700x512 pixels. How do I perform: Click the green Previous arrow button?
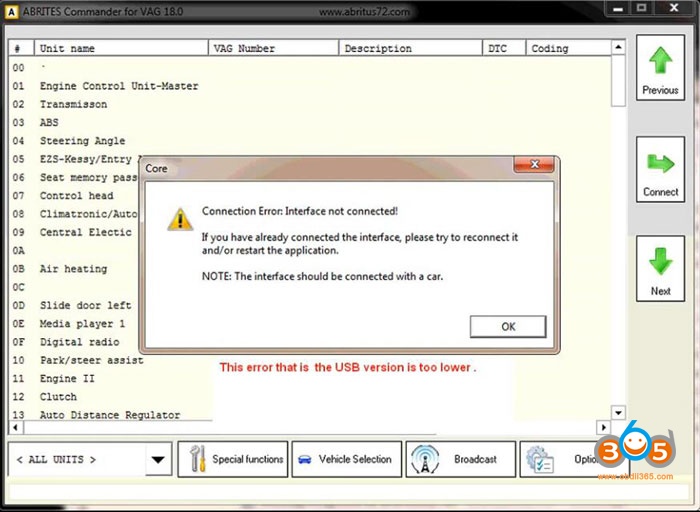(x=660, y=67)
